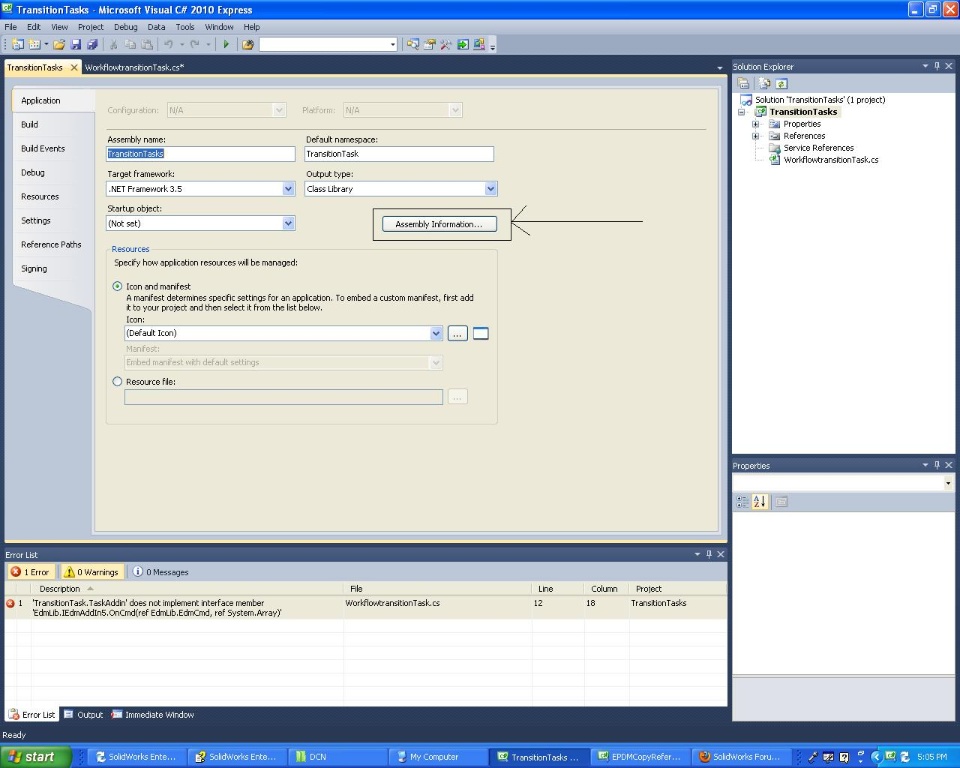Screen dimensions: 960x768
Task: Sort Error List by Description column
Action: click(60, 589)
